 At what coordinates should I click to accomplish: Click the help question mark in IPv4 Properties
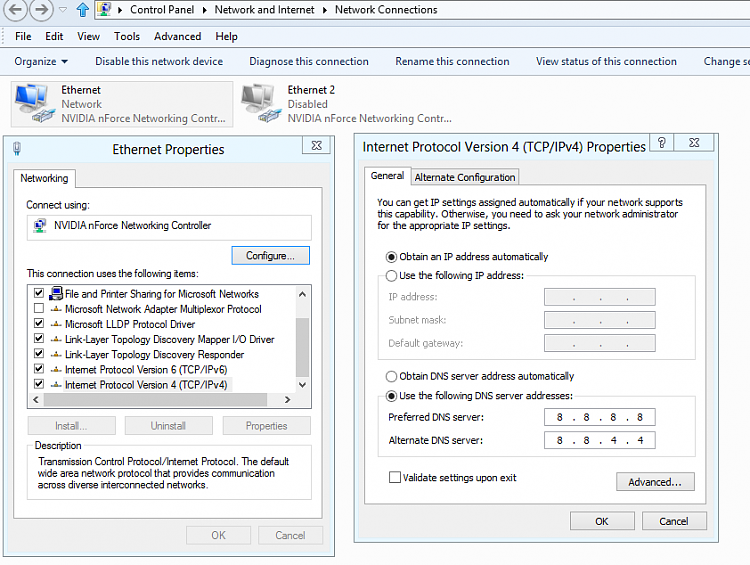[x=662, y=143]
